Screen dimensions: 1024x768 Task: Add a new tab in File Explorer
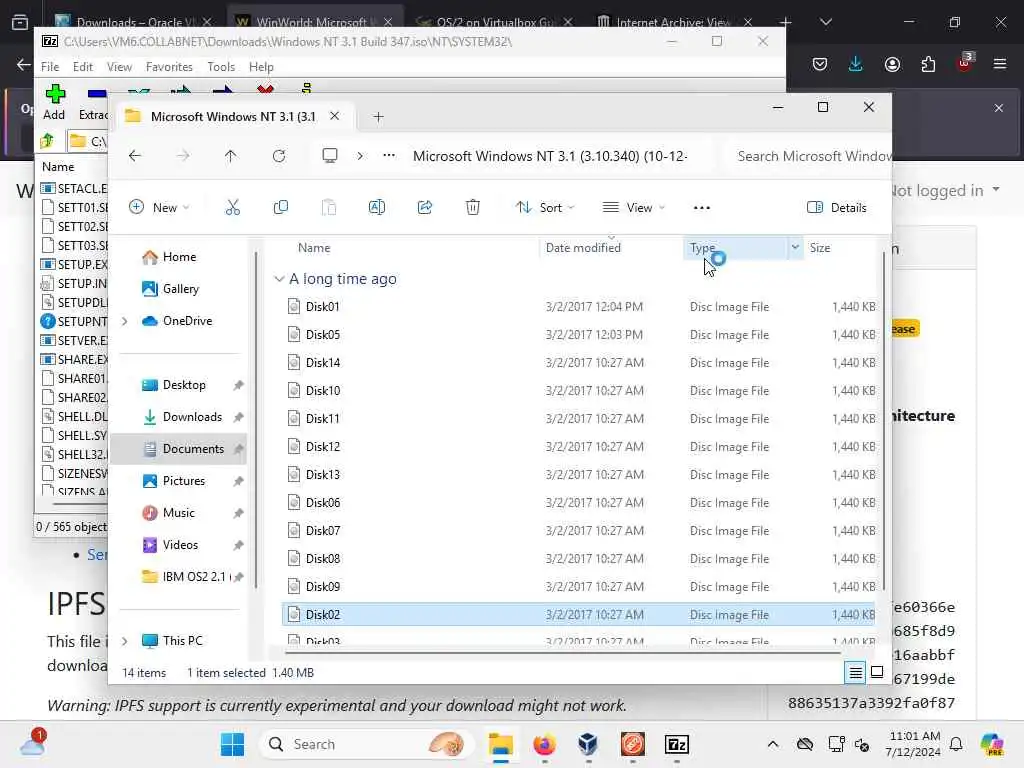click(x=378, y=117)
